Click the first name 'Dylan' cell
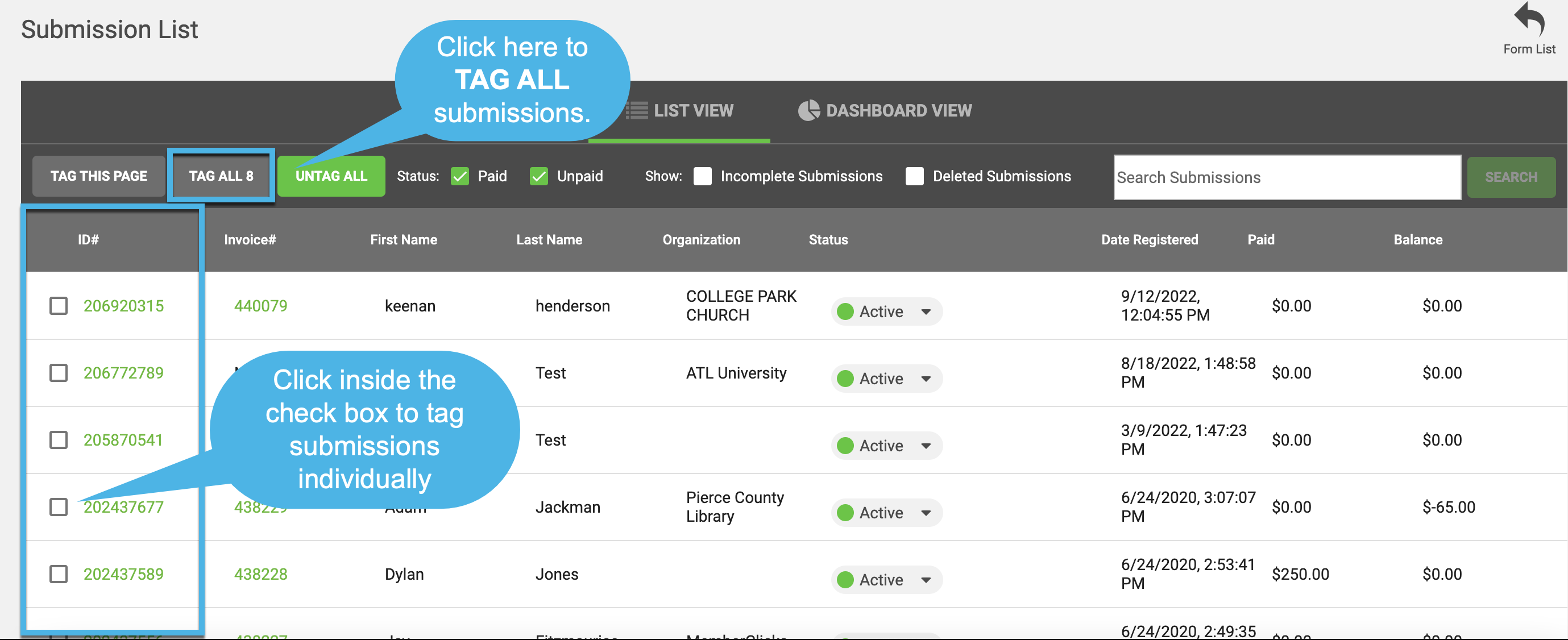1568x640 pixels. [404, 574]
